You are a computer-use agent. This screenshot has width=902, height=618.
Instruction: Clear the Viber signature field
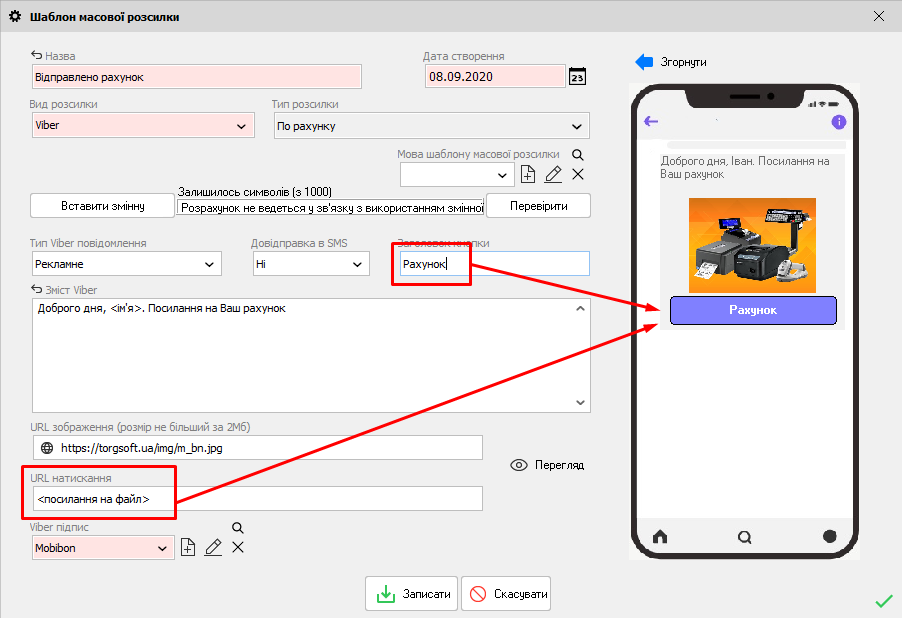(238, 547)
